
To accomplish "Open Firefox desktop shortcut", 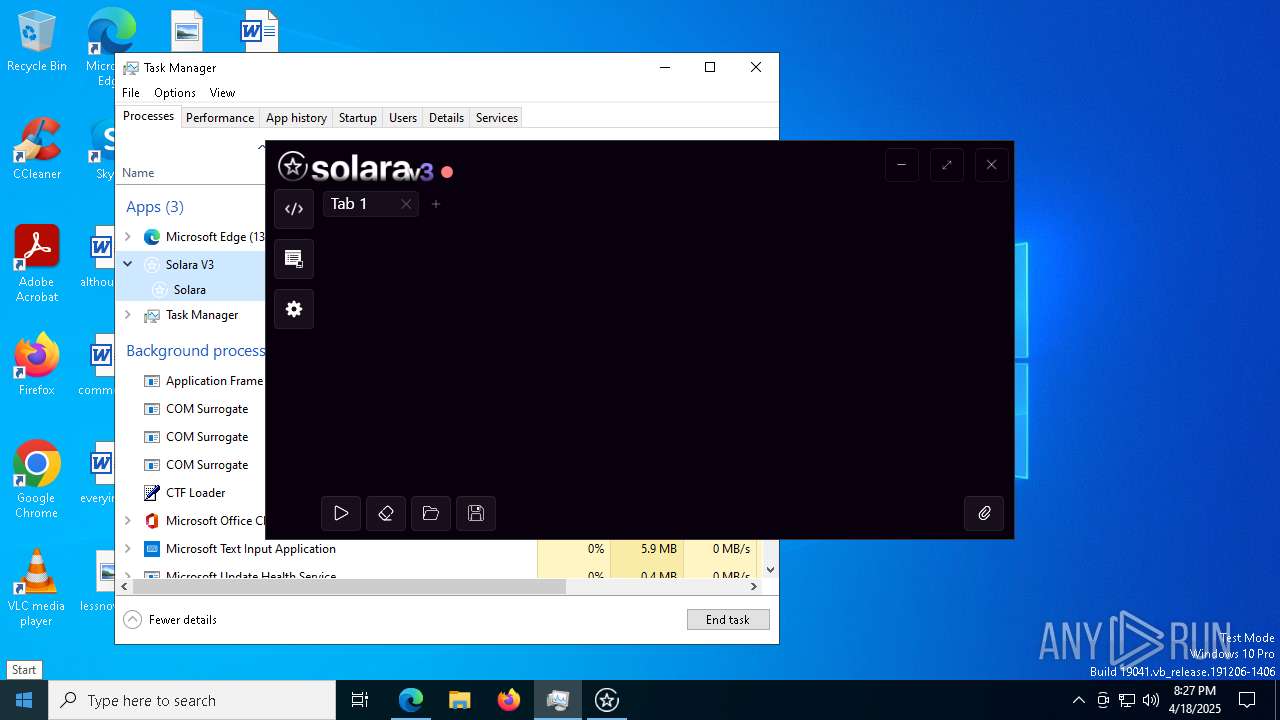I will (37, 365).
